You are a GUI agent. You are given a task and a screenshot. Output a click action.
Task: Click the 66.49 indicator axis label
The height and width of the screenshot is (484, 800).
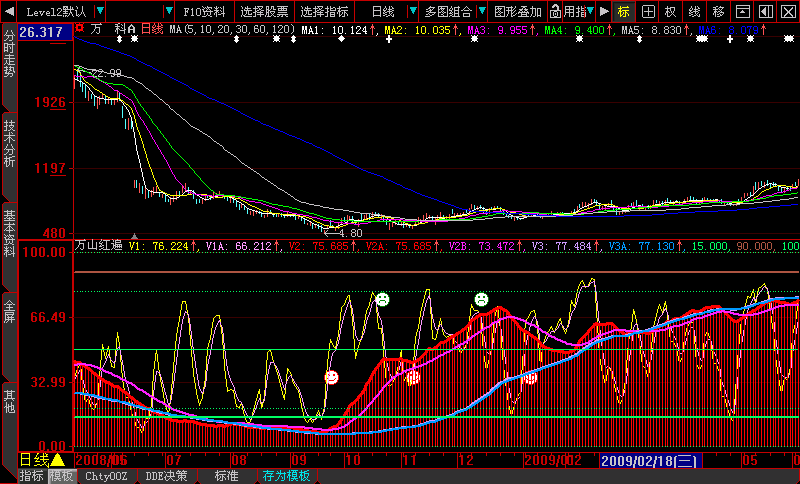[48, 317]
